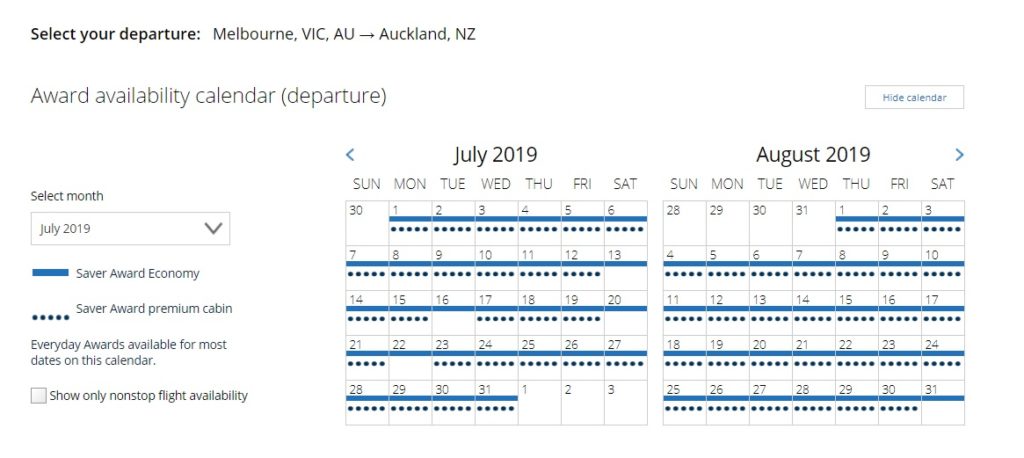Select August 24 departure date

(942, 358)
